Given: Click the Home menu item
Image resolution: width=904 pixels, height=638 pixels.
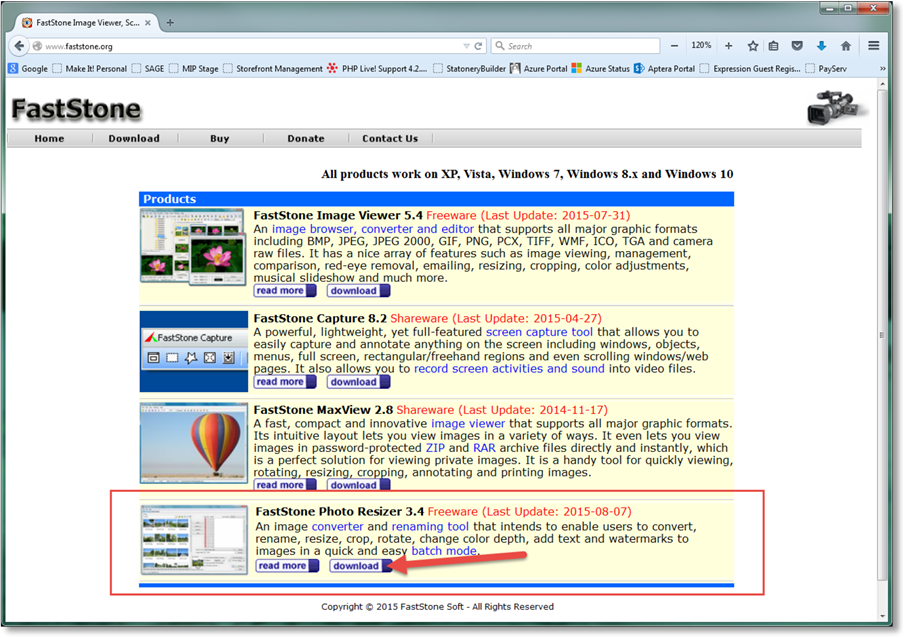Looking at the screenshot, I should point(50,138).
